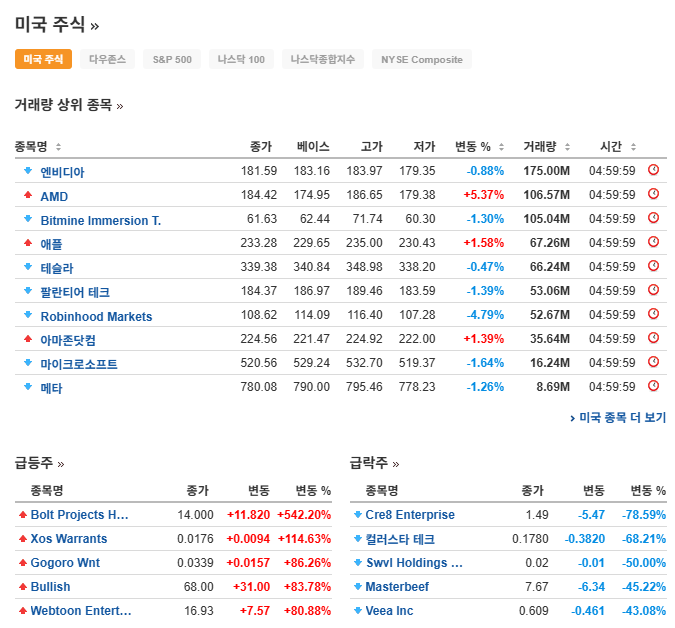Viewport: 675px width, 628px height.
Task: Click the clock icon in the Robinhood Markets row
Action: click(653, 314)
